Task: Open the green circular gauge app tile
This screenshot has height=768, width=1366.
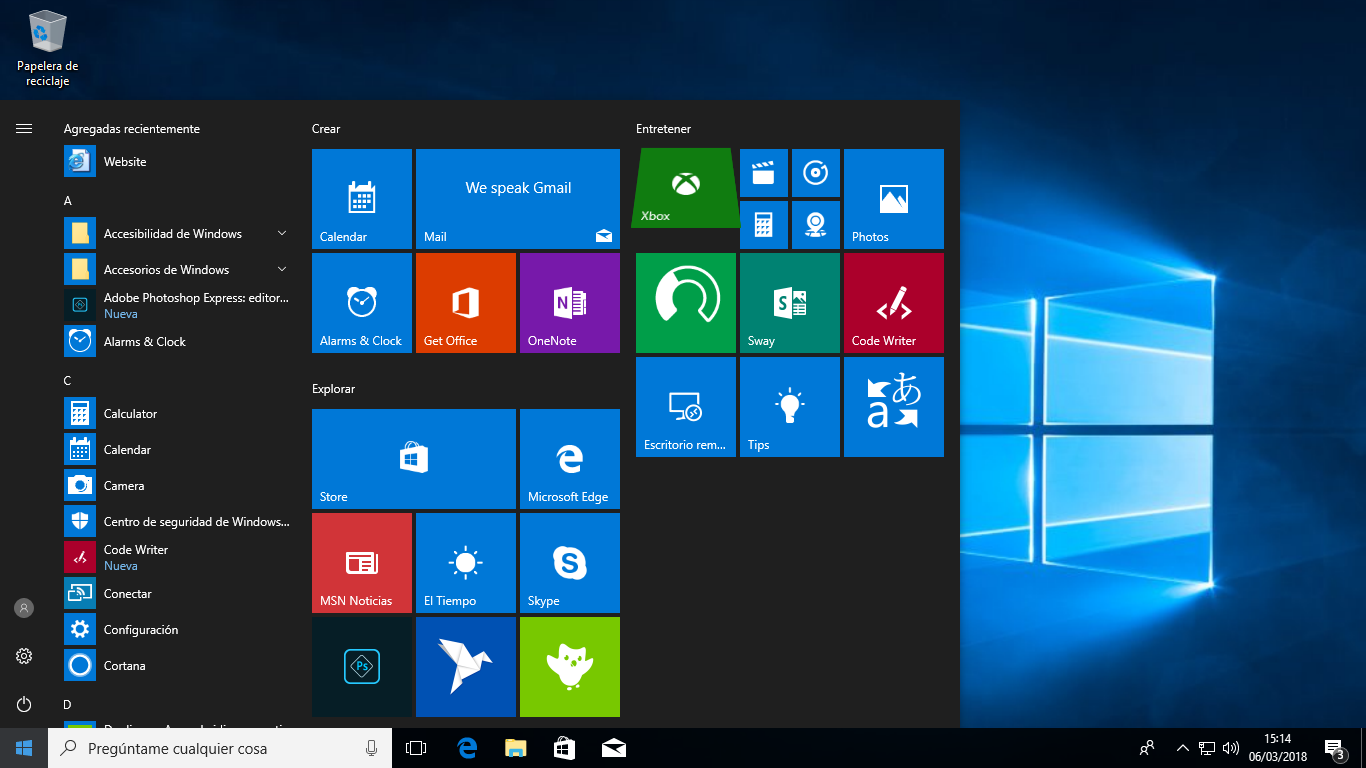Action: (x=686, y=303)
